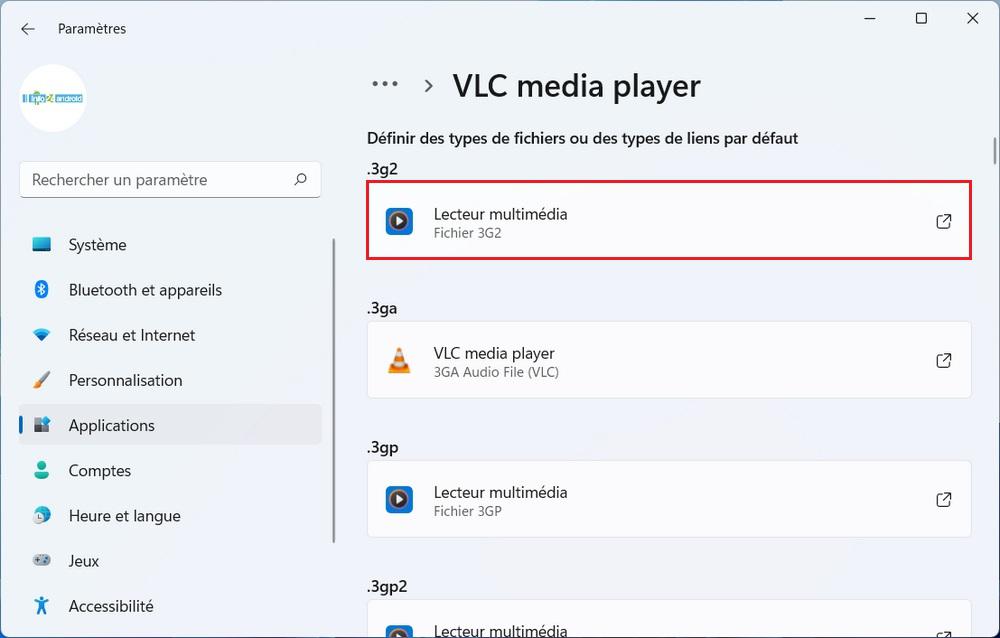Viewport: 1000px width, 638px height.
Task: Select the Applications category
Action: click(170, 425)
